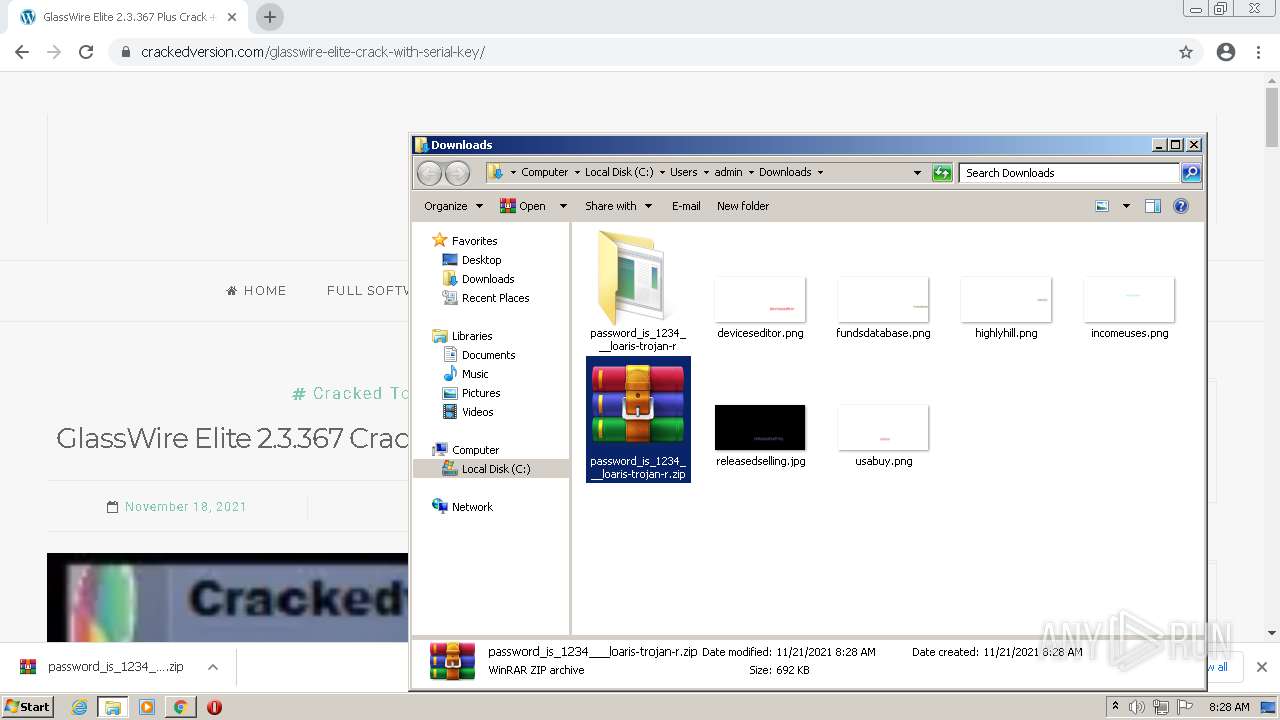
Task: Open media player from taskbar
Action: pyautogui.click(x=147, y=707)
